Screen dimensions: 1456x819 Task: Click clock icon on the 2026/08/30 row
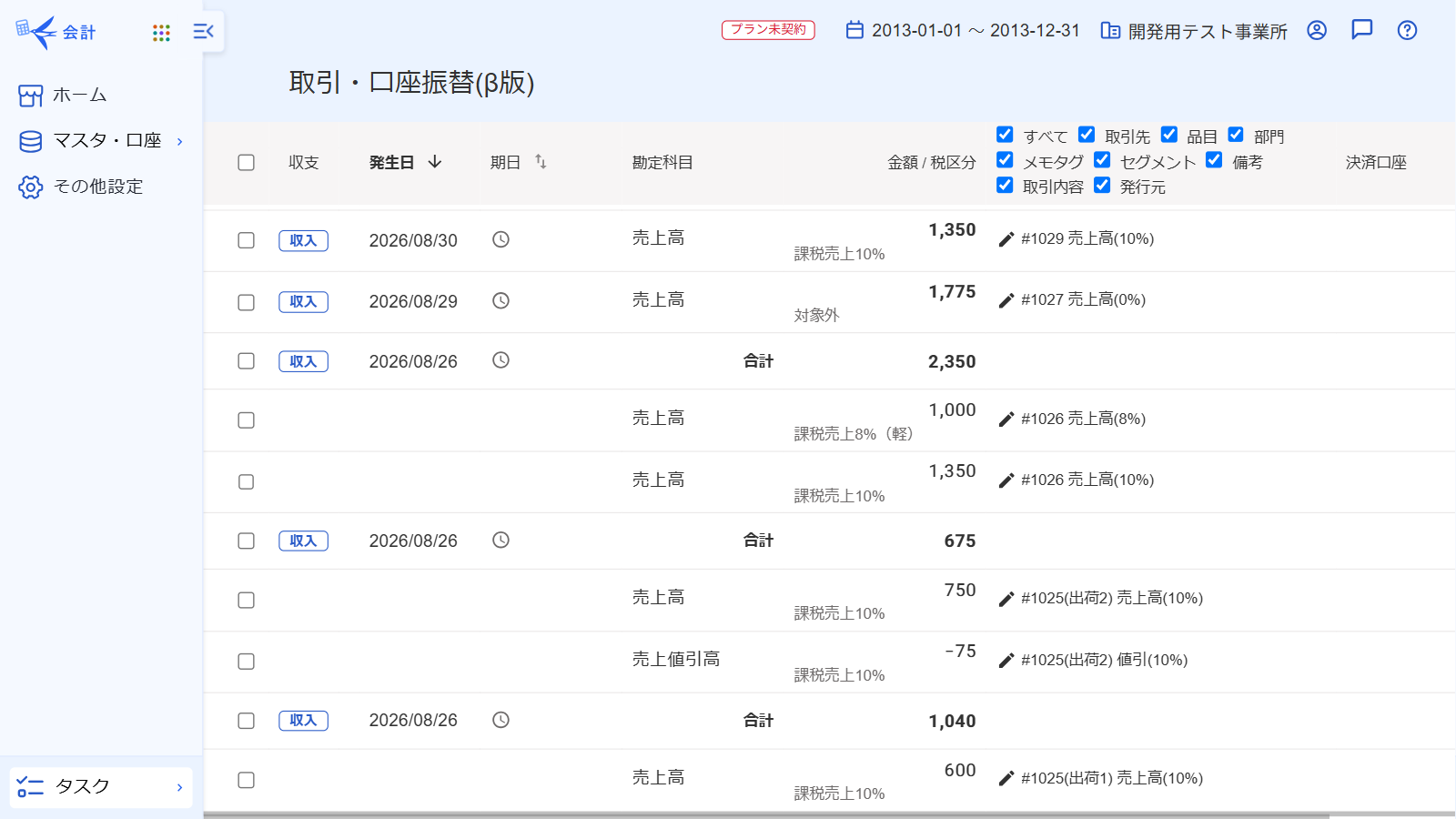pyautogui.click(x=500, y=239)
